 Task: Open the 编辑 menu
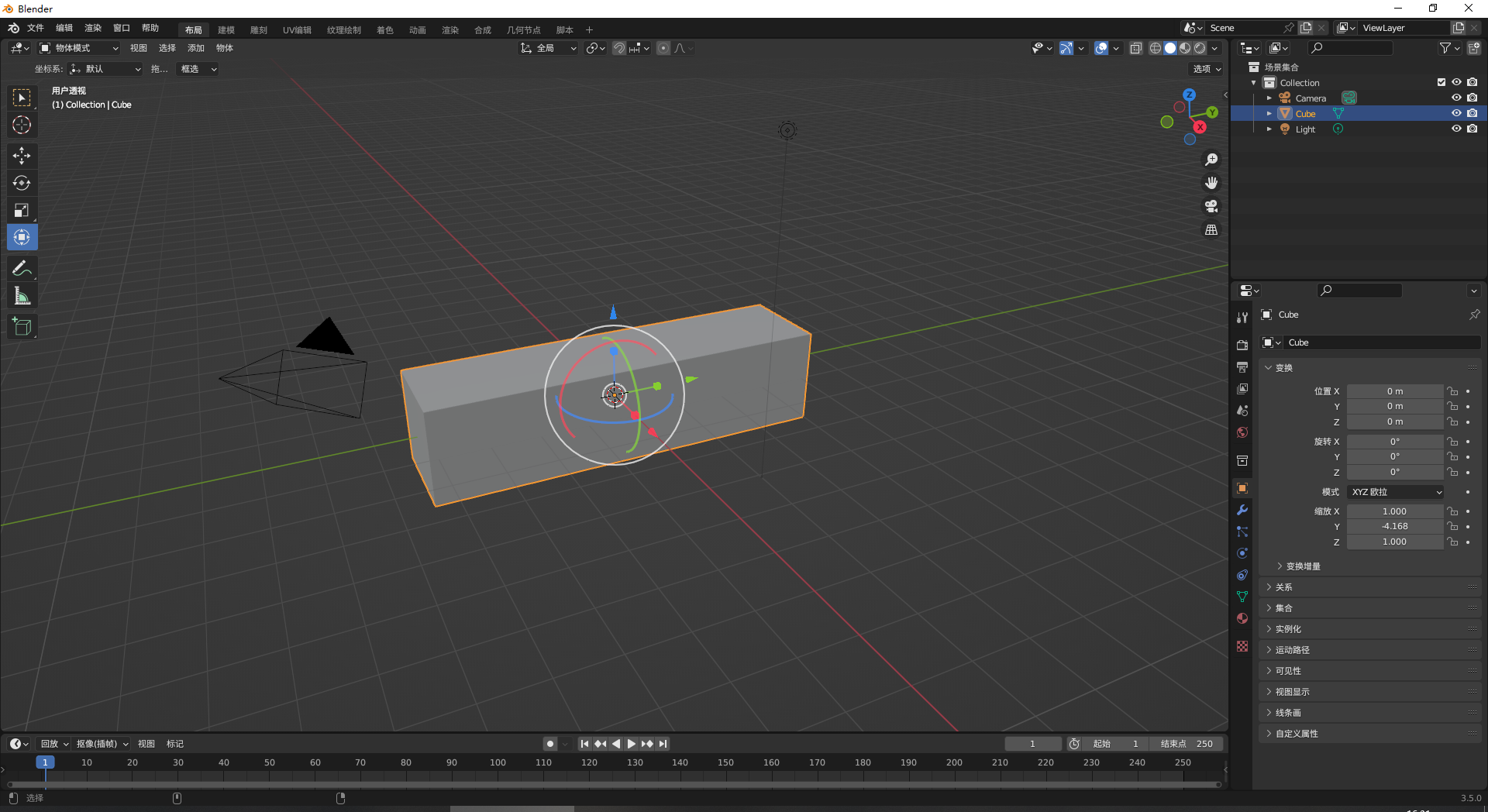(x=64, y=28)
